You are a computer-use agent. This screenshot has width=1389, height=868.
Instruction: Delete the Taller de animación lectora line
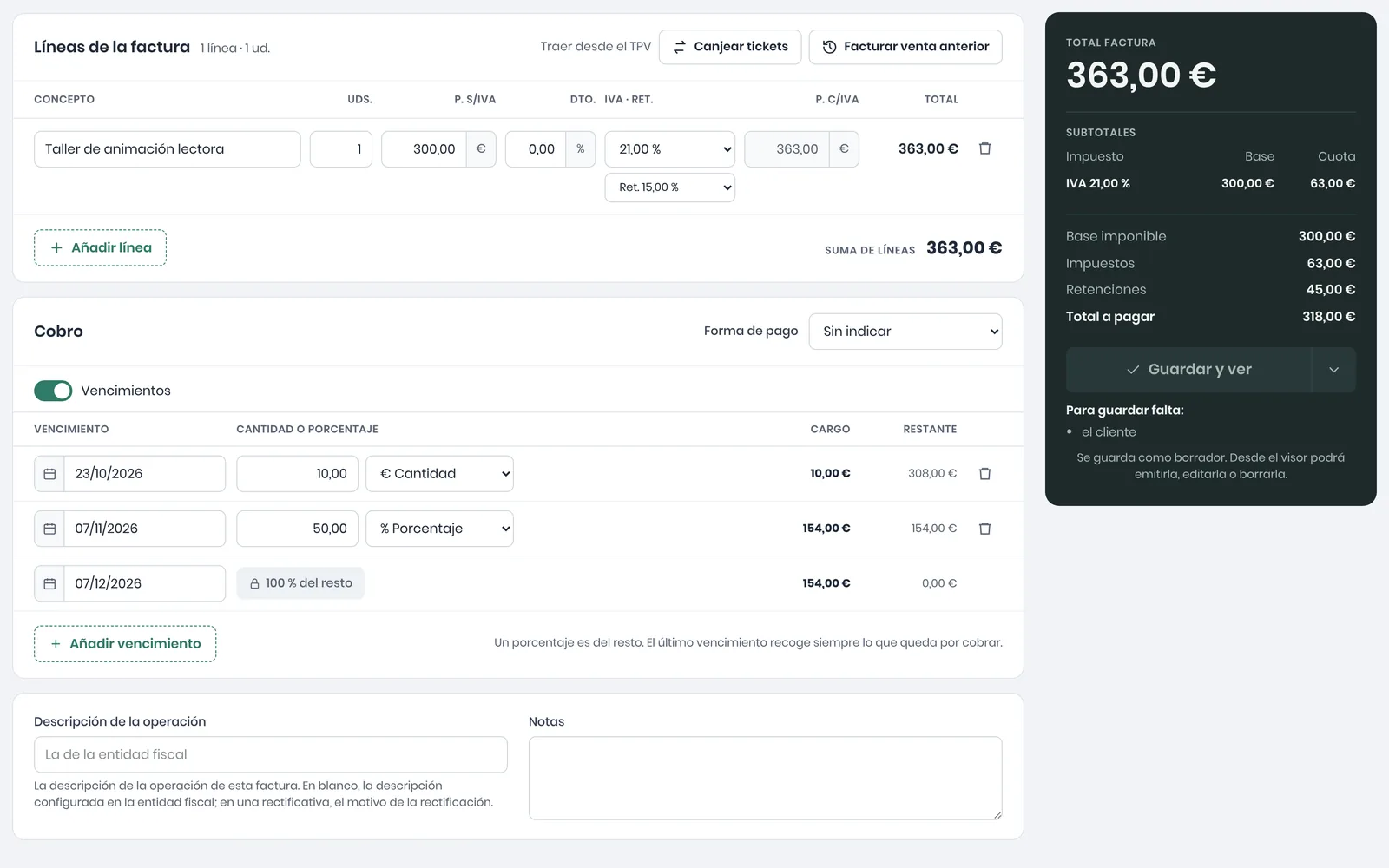coord(984,148)
